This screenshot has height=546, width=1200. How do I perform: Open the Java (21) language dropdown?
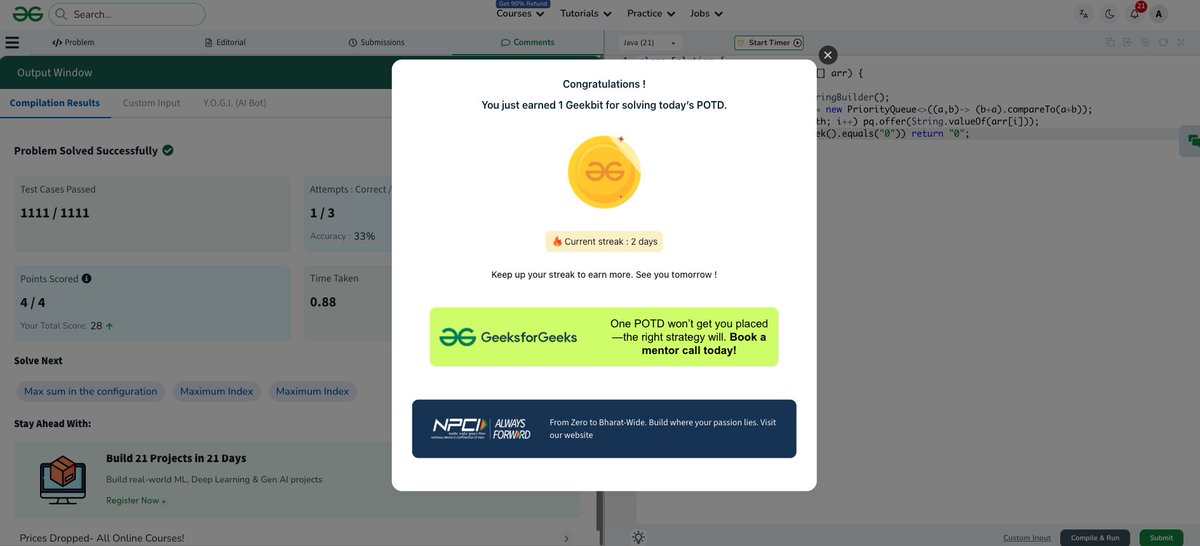point(650,43)
